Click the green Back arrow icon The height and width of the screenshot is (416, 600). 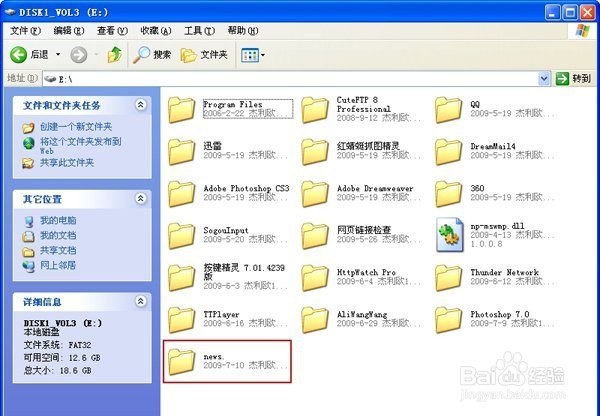[18, 55]
